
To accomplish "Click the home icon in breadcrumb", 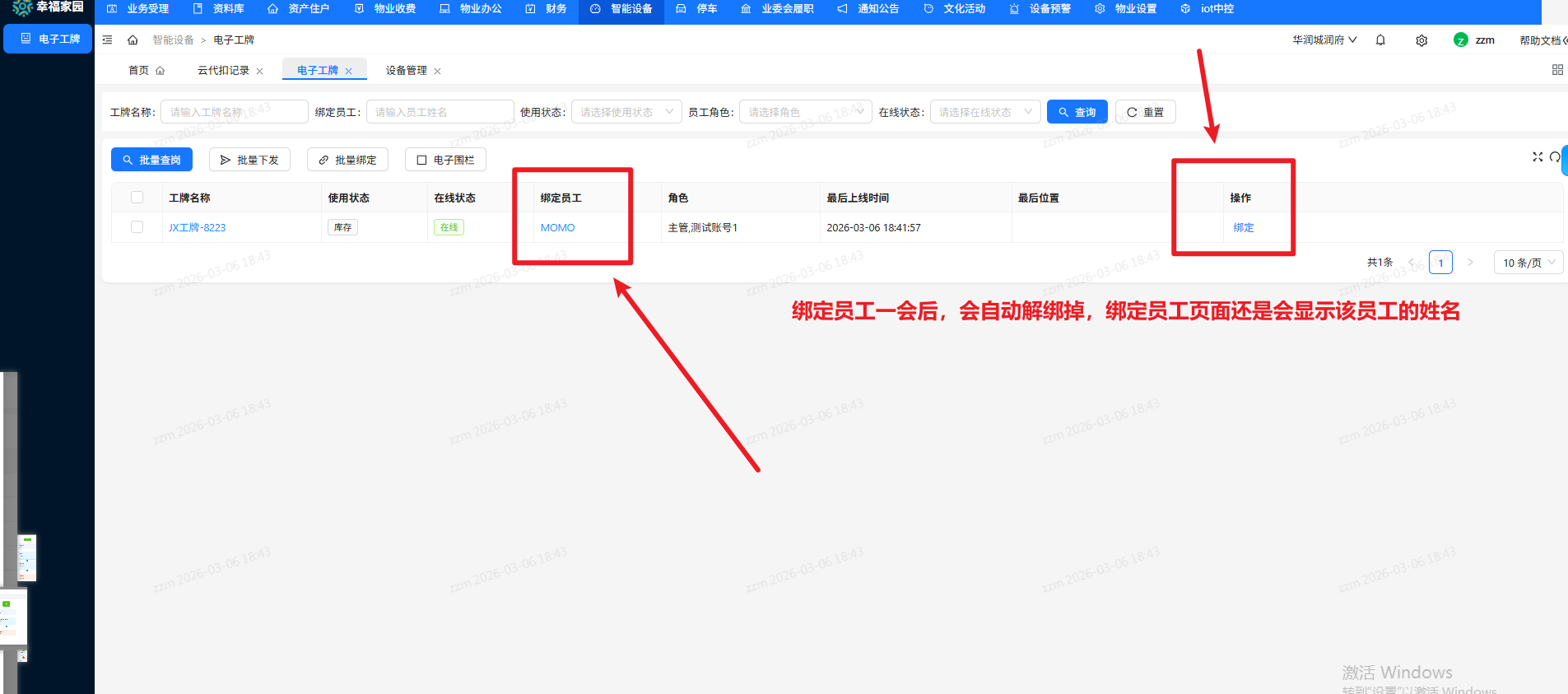I will tap(133, 40).
